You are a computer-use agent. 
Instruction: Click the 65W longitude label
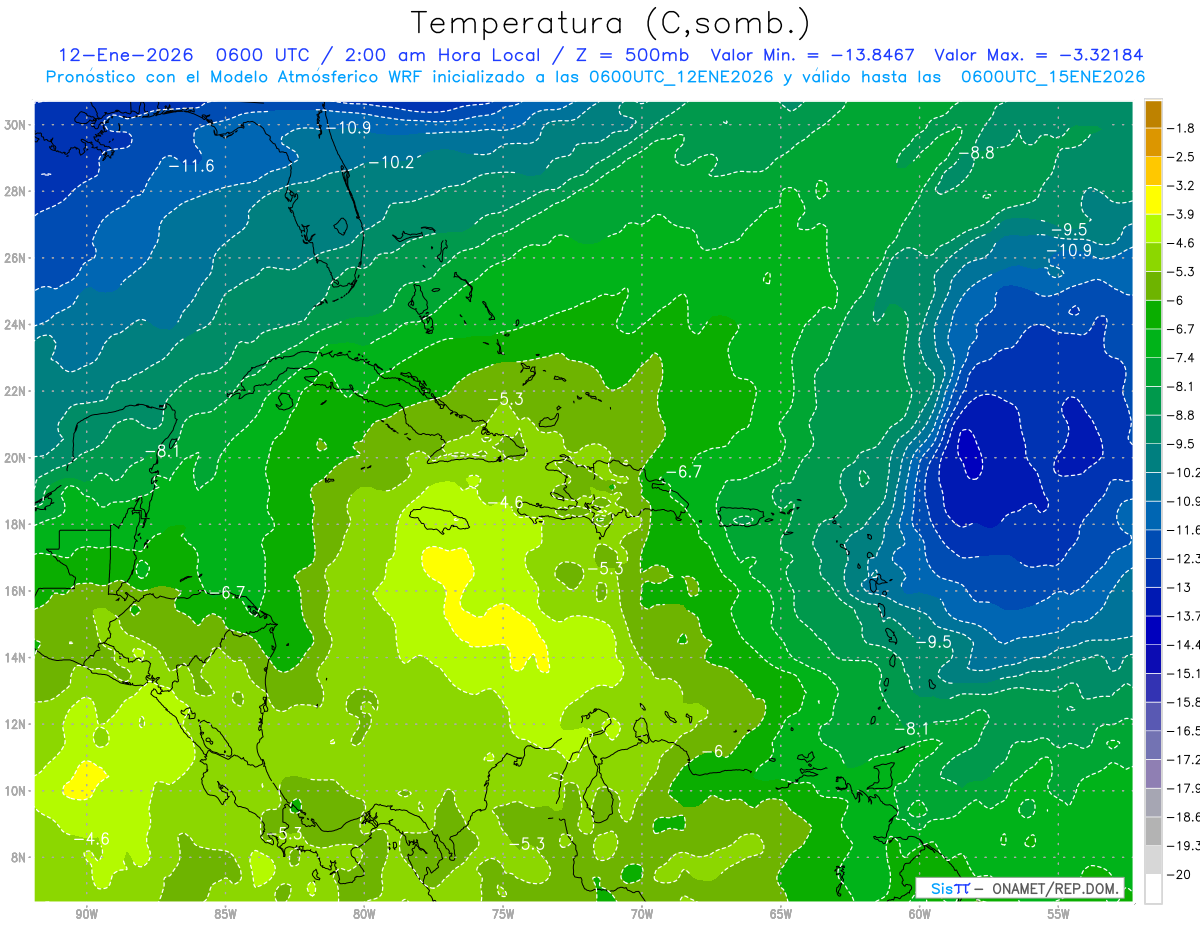click(x=781, y=914)
